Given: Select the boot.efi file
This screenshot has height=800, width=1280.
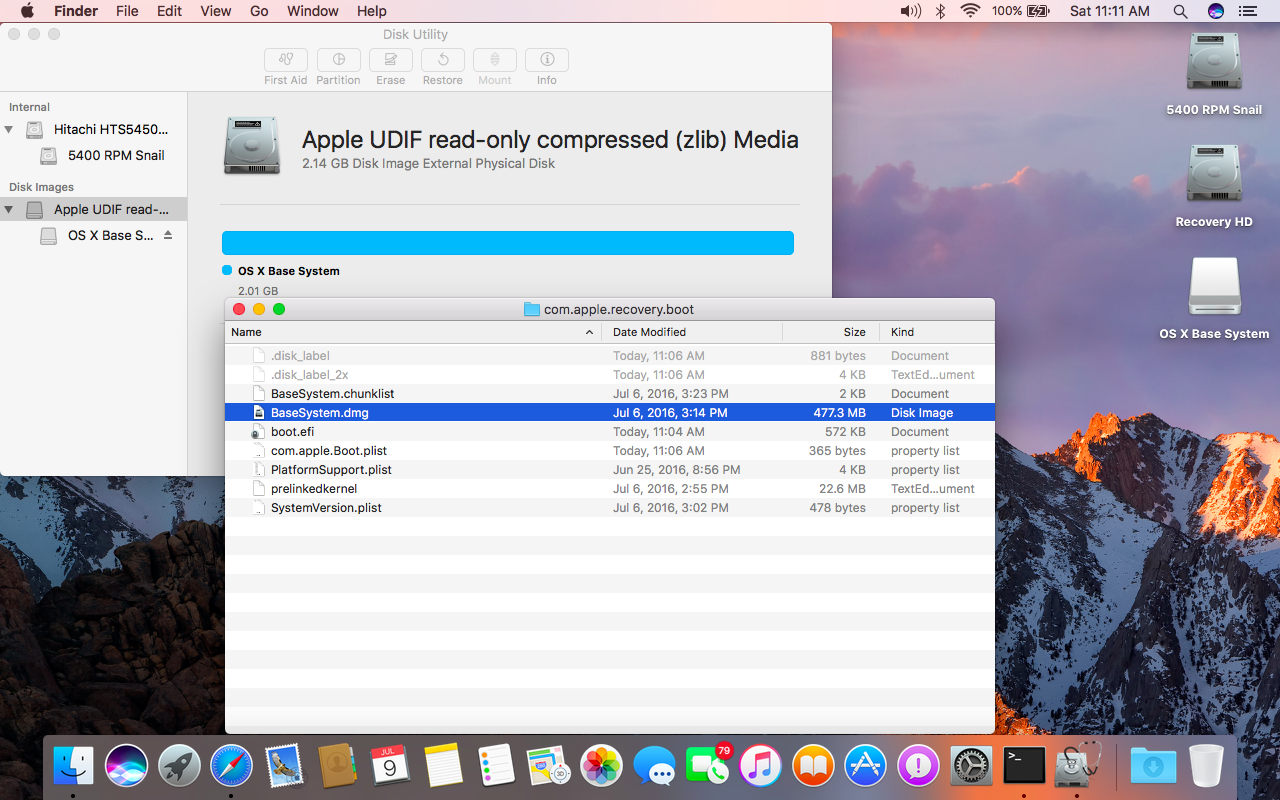Looking at the screenshot, I should coord(610,432).
